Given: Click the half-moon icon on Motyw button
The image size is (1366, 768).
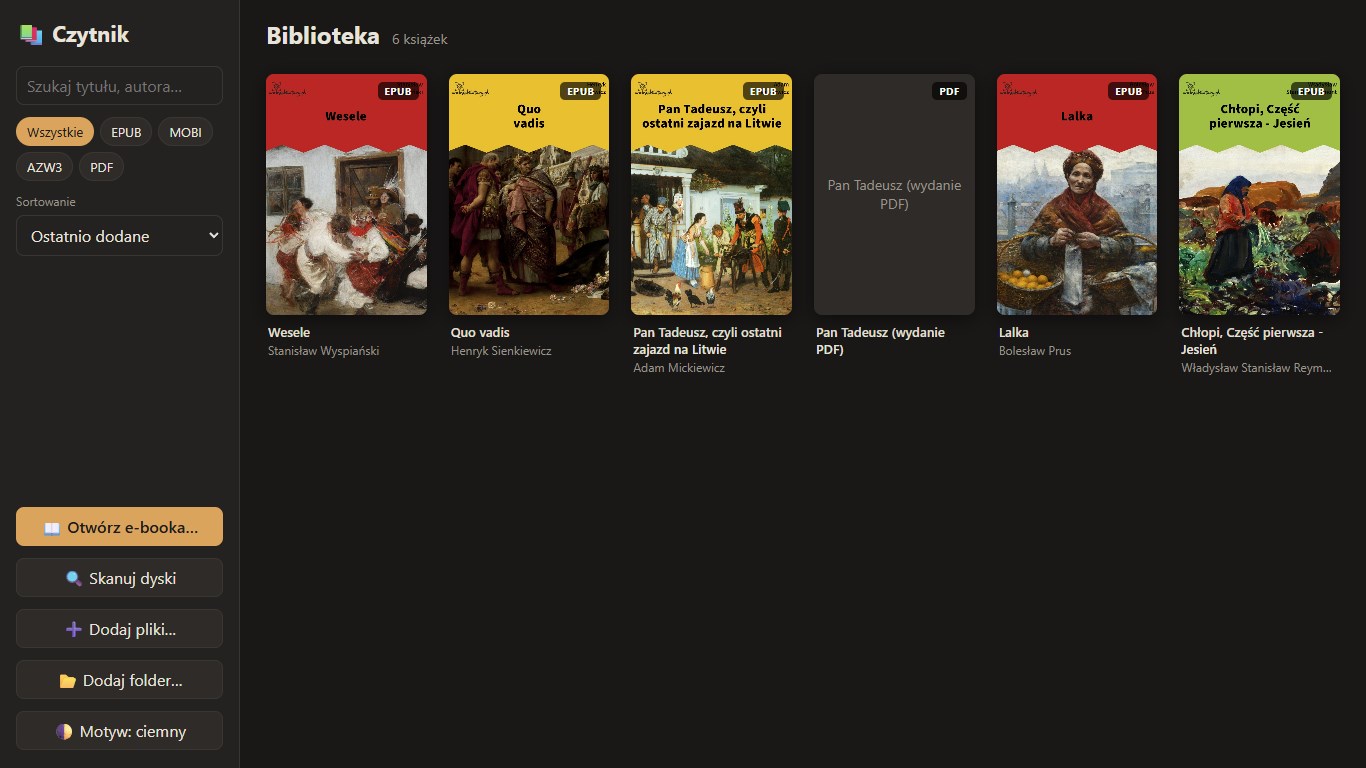Looking at the screenshot, I should coord(64,731).
